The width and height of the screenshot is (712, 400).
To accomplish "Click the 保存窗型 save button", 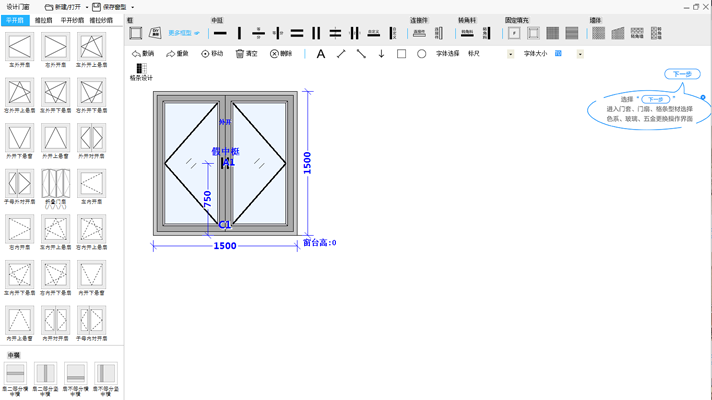I will tap(112, 7).
